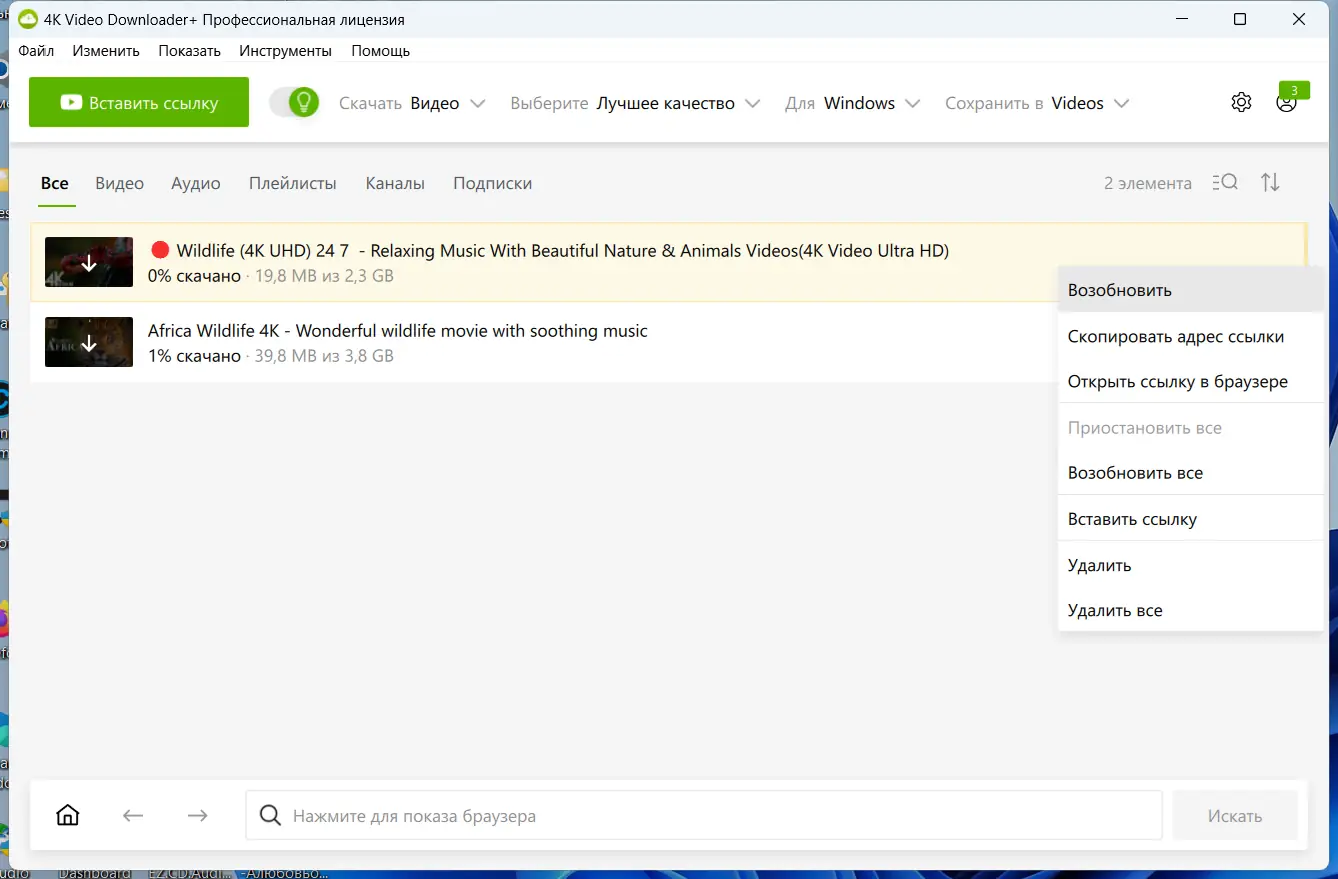Image resolution: width=1338 pixels, height=879 pixels.
Task: Click the browser forward arrow
Action: point(198,815)
